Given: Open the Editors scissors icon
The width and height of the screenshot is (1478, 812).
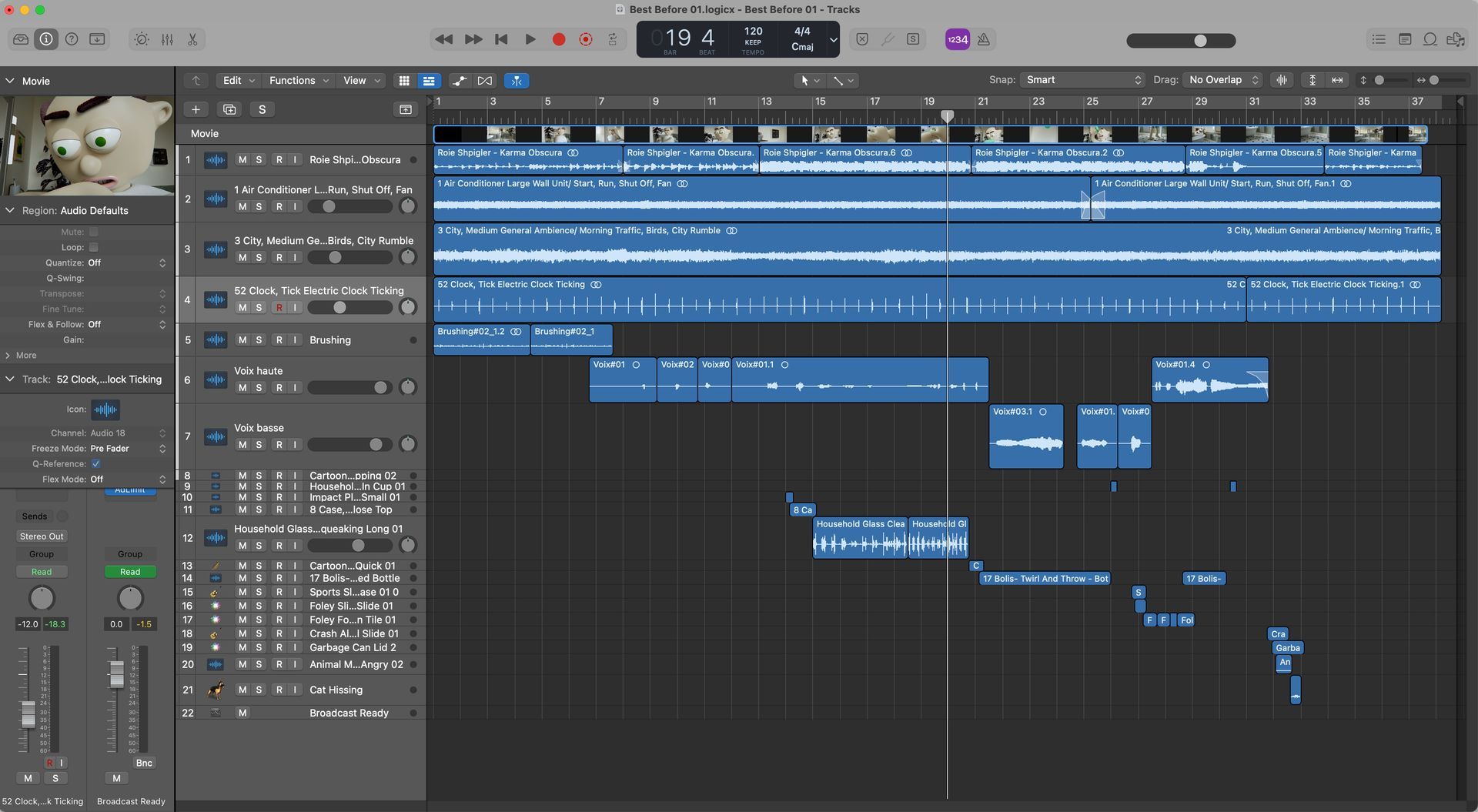Looking at the screenshot, I should pyautogui.click(x=192, y=39).
